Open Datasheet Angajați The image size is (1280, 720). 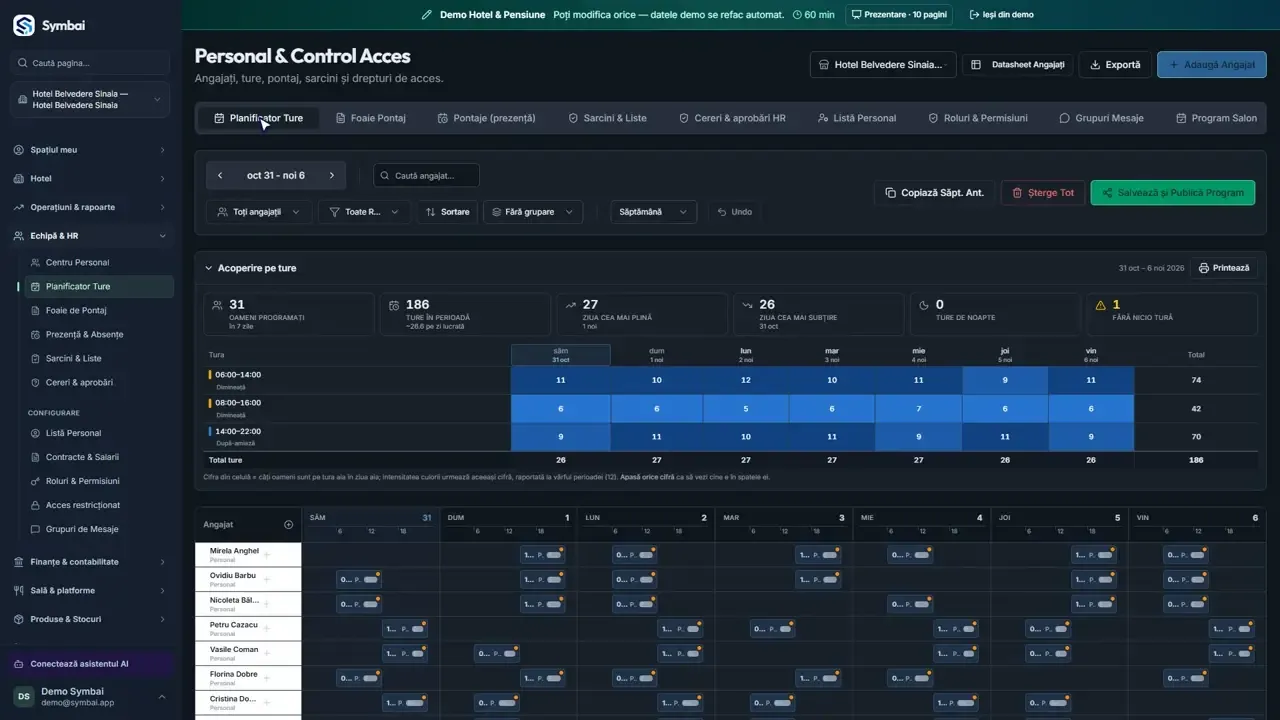(1018, 65)
